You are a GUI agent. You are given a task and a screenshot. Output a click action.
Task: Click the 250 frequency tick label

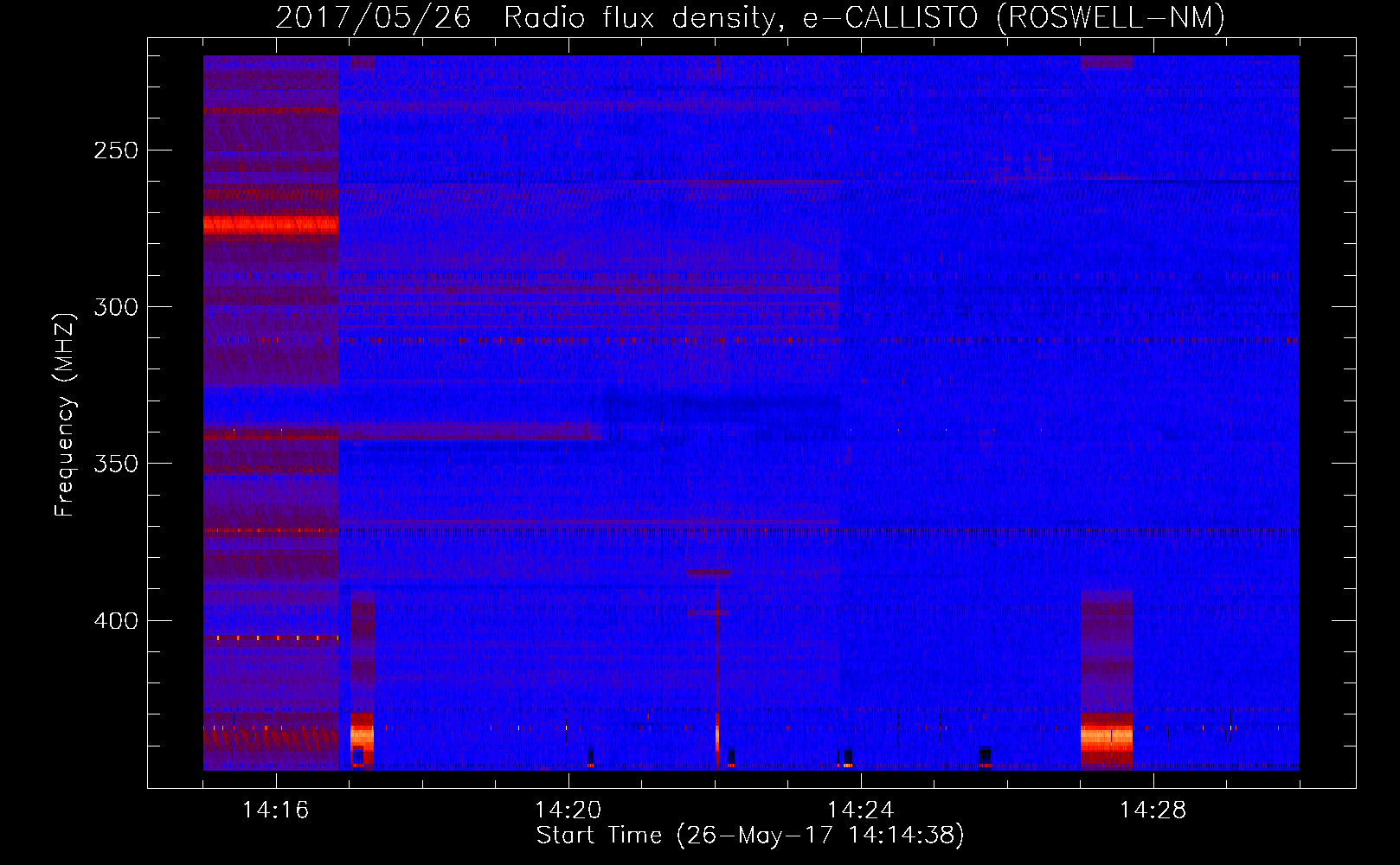coord(116,151)
